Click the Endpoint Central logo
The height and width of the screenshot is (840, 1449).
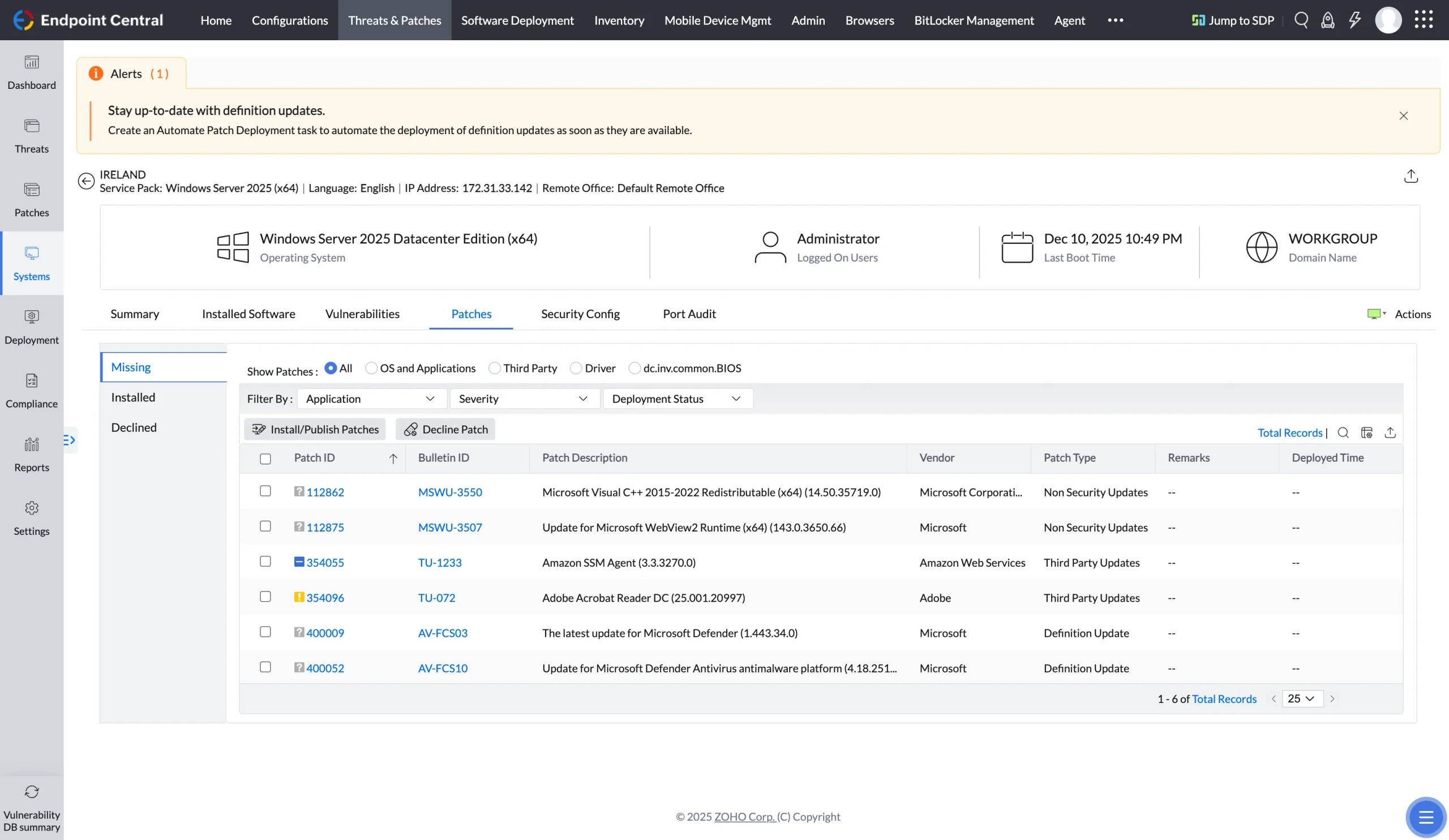pyautogui.click(x=88, y=20)
